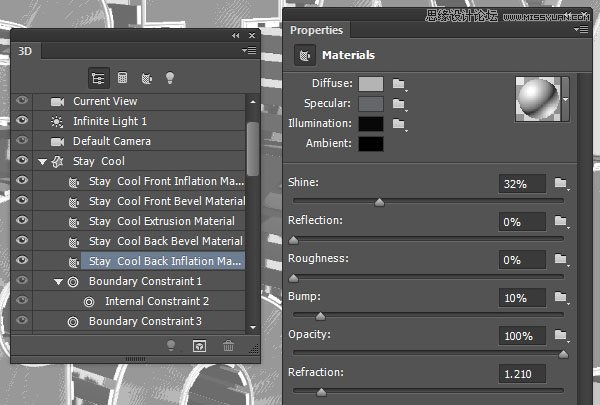Click the Shine value field showing 32%
The height and width of the screenshot is (405, 600).
(x=522, y=184)
